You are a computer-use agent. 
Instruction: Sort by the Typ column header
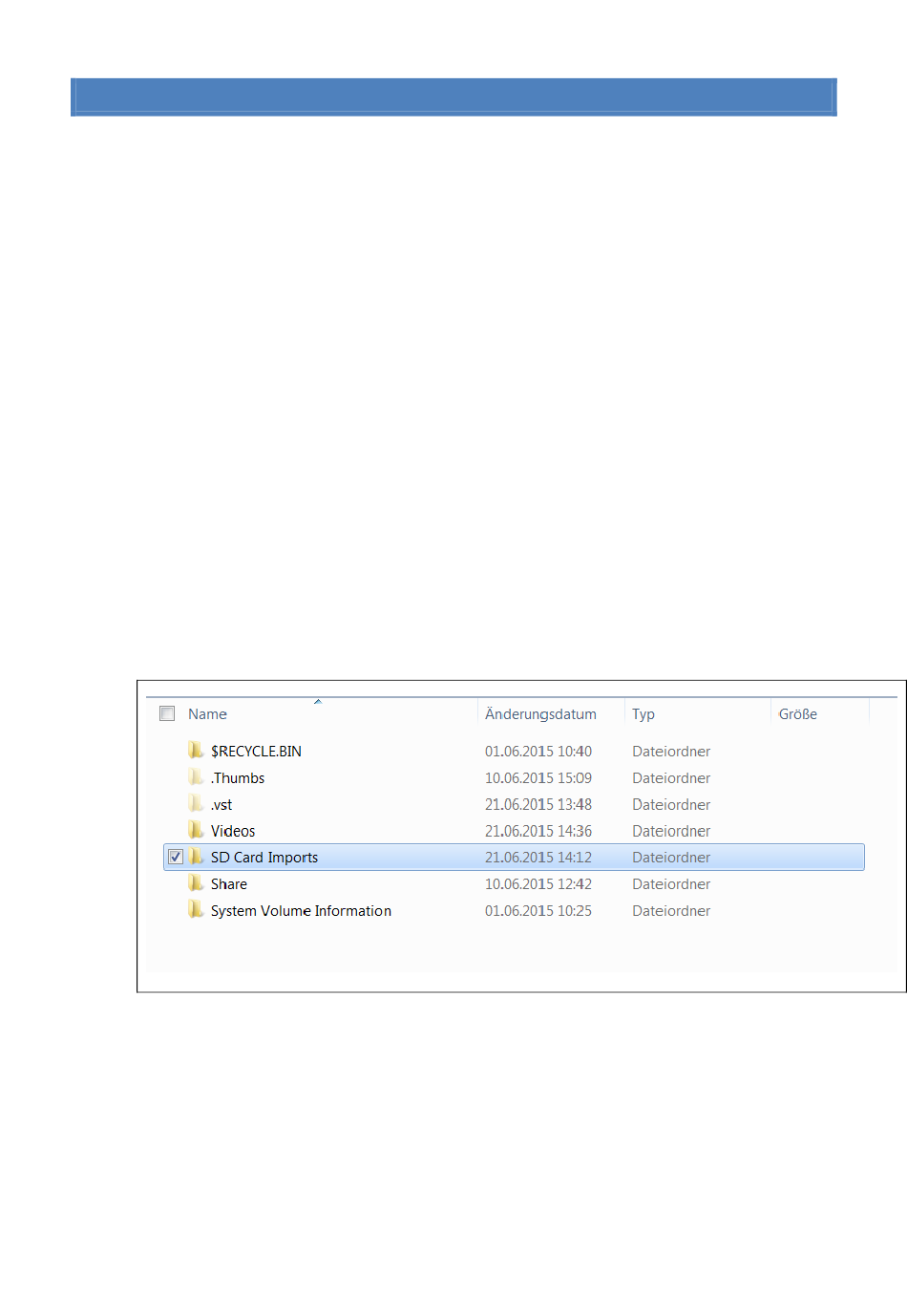643,714
